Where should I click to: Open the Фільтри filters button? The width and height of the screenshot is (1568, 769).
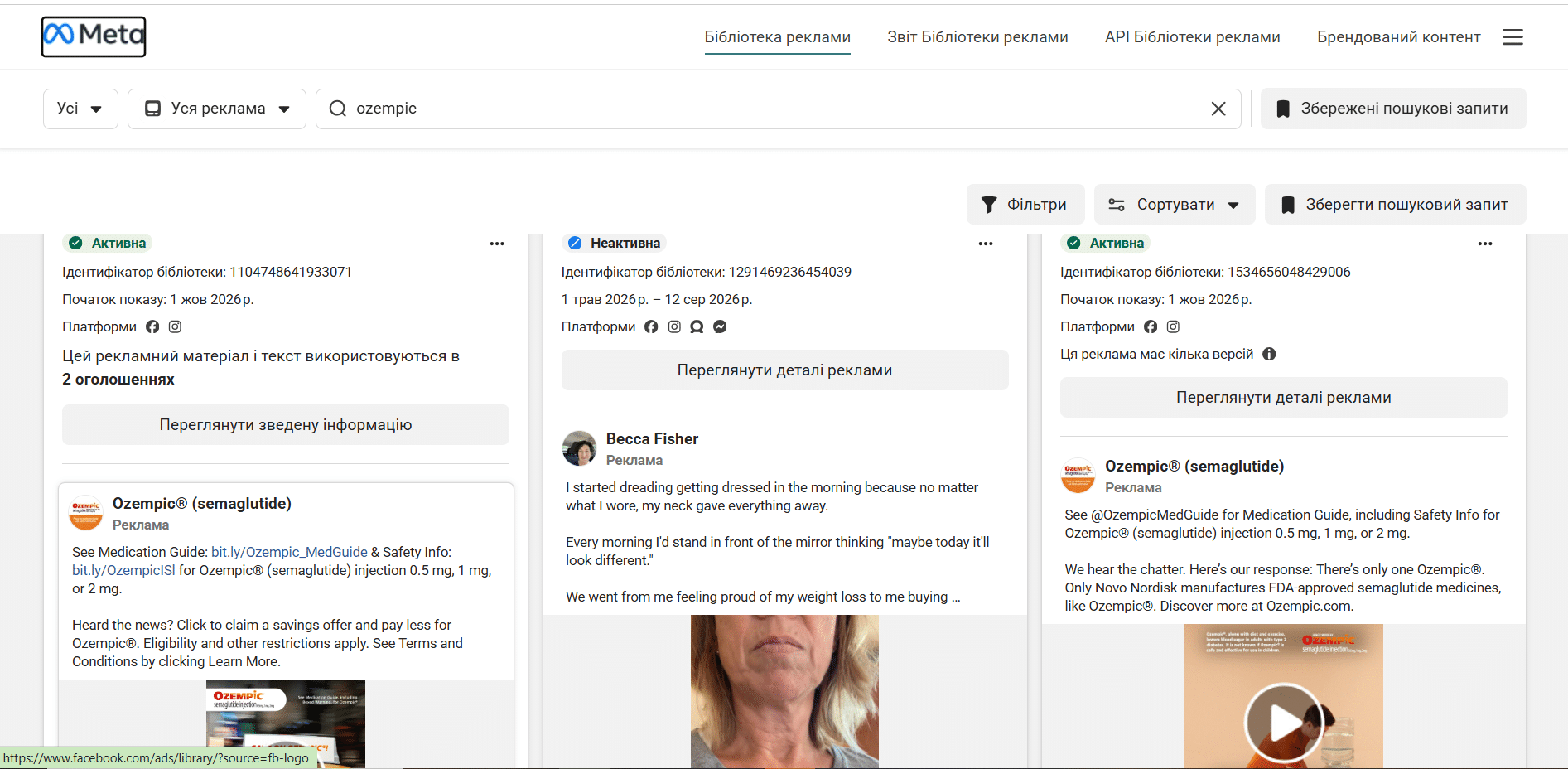tap(1025, 205)
